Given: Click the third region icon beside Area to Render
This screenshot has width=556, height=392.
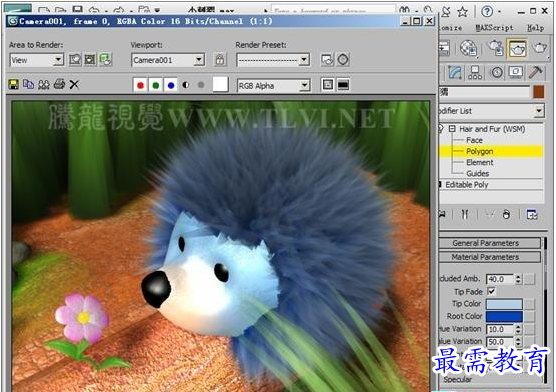Looking at the screenshot, I should [x=106, y=60].
